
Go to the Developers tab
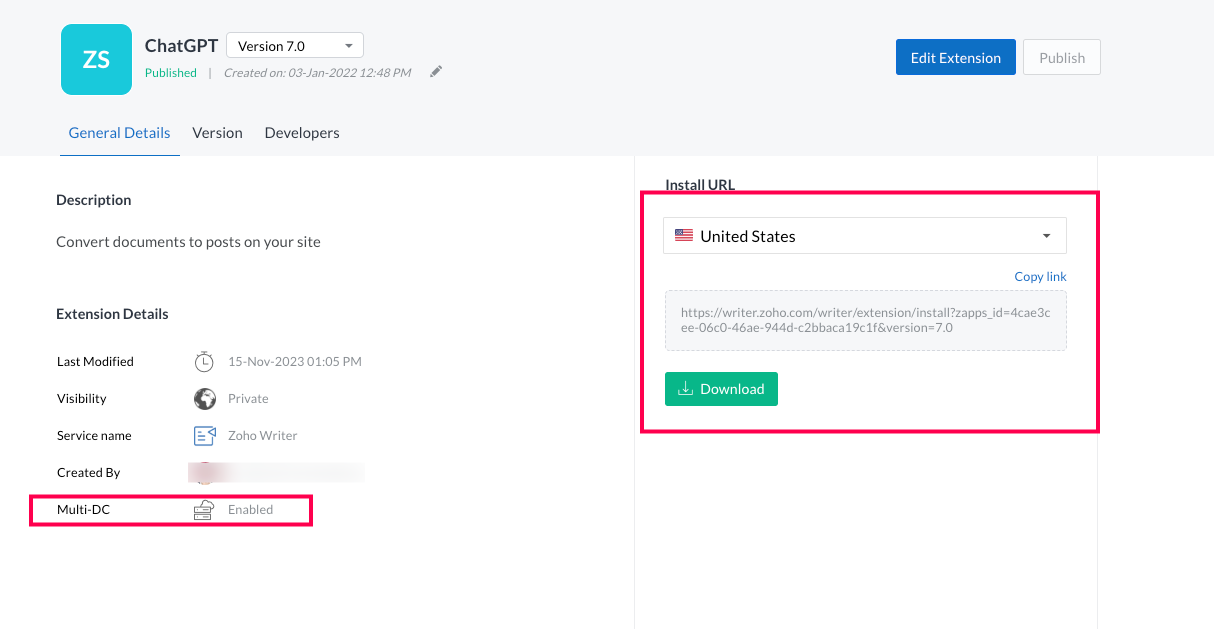[302, 133]
